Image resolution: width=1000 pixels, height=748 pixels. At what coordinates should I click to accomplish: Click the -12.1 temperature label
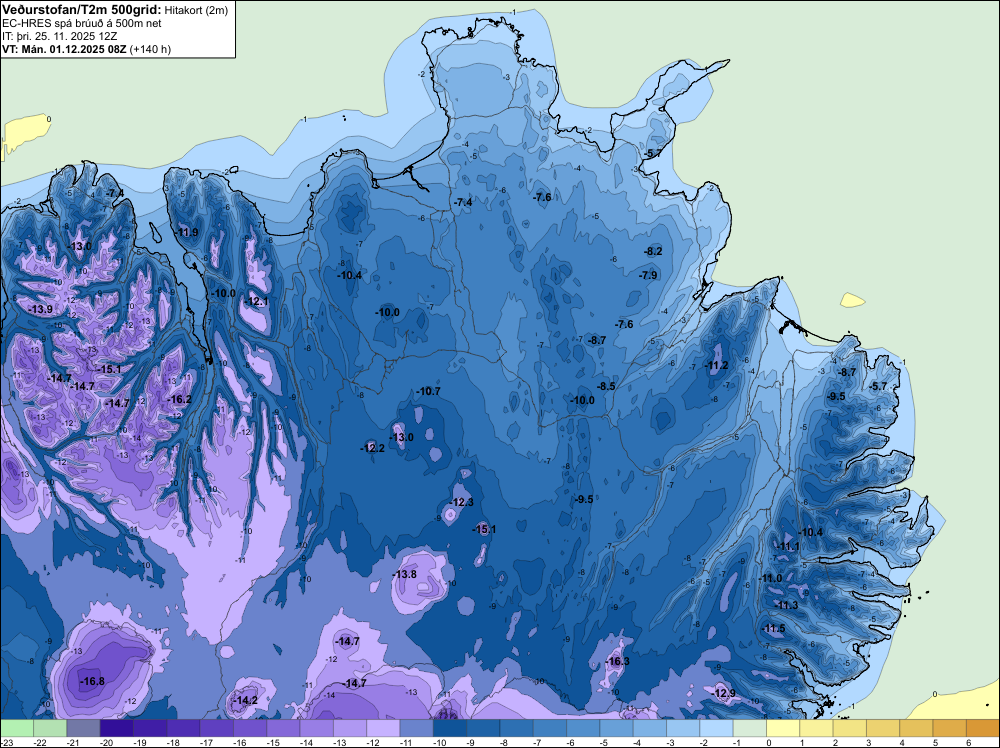pos(256,301)
